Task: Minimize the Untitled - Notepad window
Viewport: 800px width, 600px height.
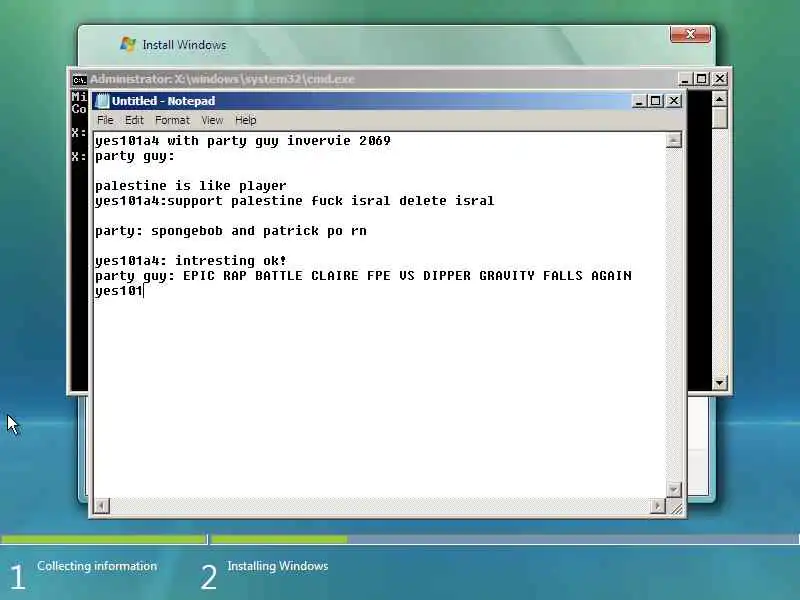Action: 639,101
